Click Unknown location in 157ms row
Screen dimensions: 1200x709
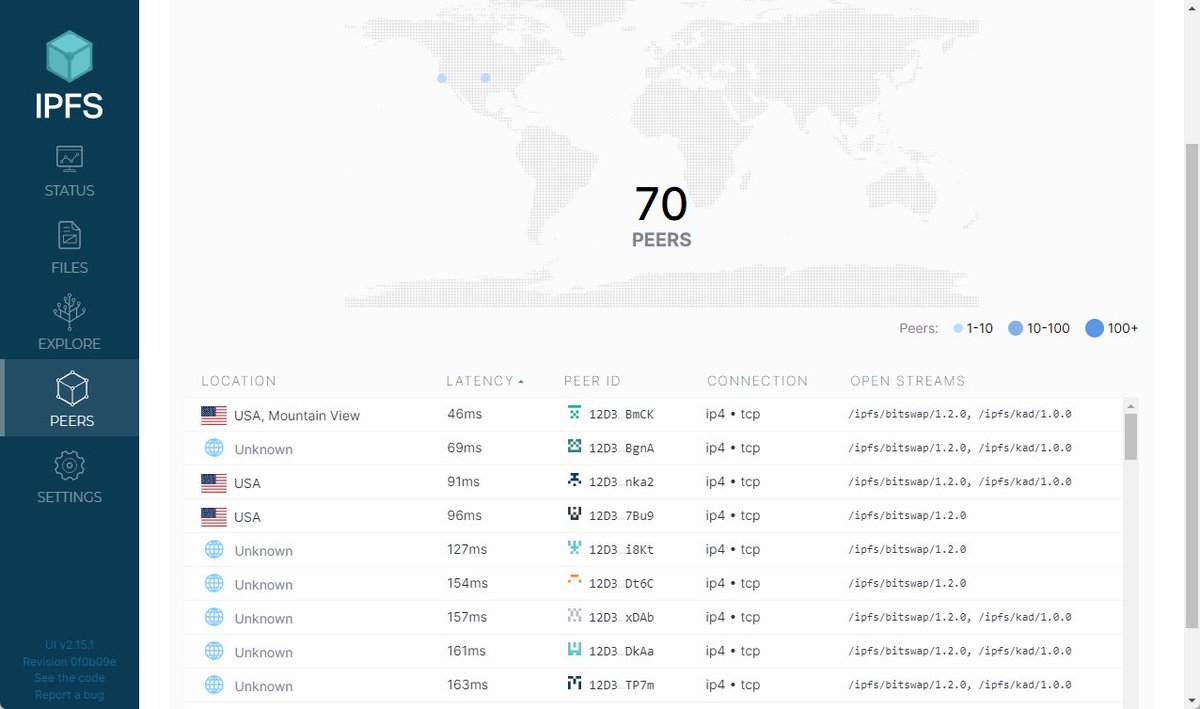263,619
